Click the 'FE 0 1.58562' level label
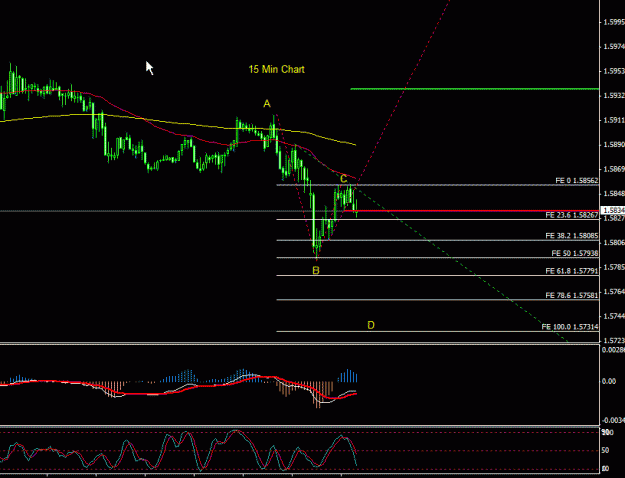 (x=577, y=181)
